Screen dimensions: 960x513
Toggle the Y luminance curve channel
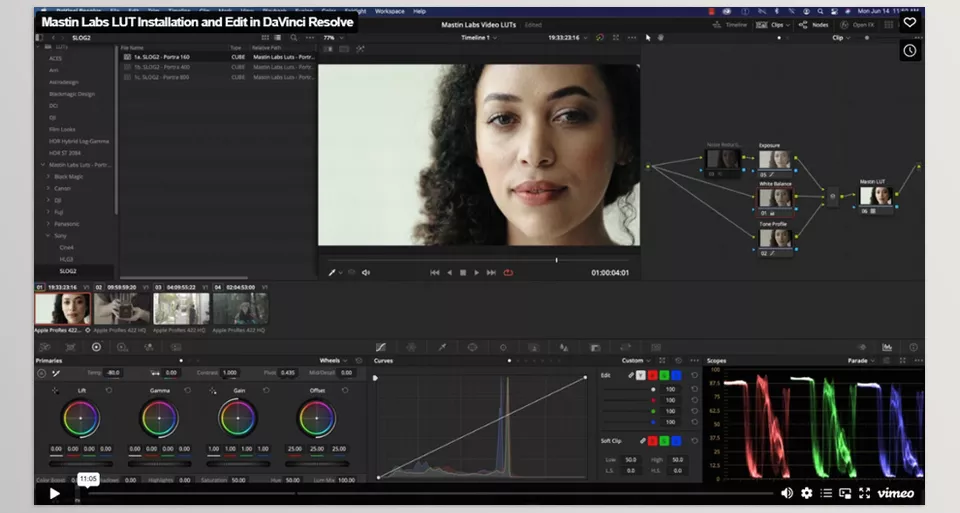(x=640, y=375)
